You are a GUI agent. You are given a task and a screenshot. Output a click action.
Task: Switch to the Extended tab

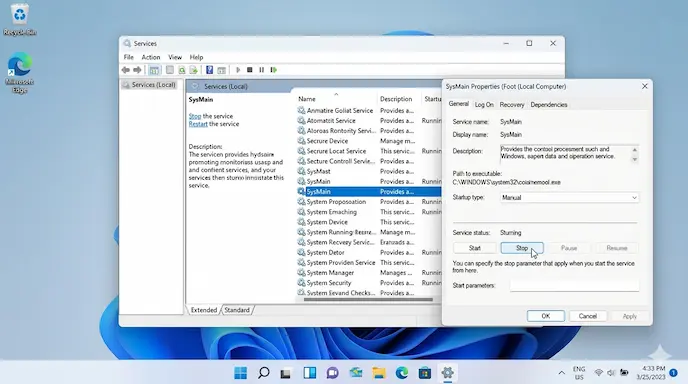tap(204, 310)
